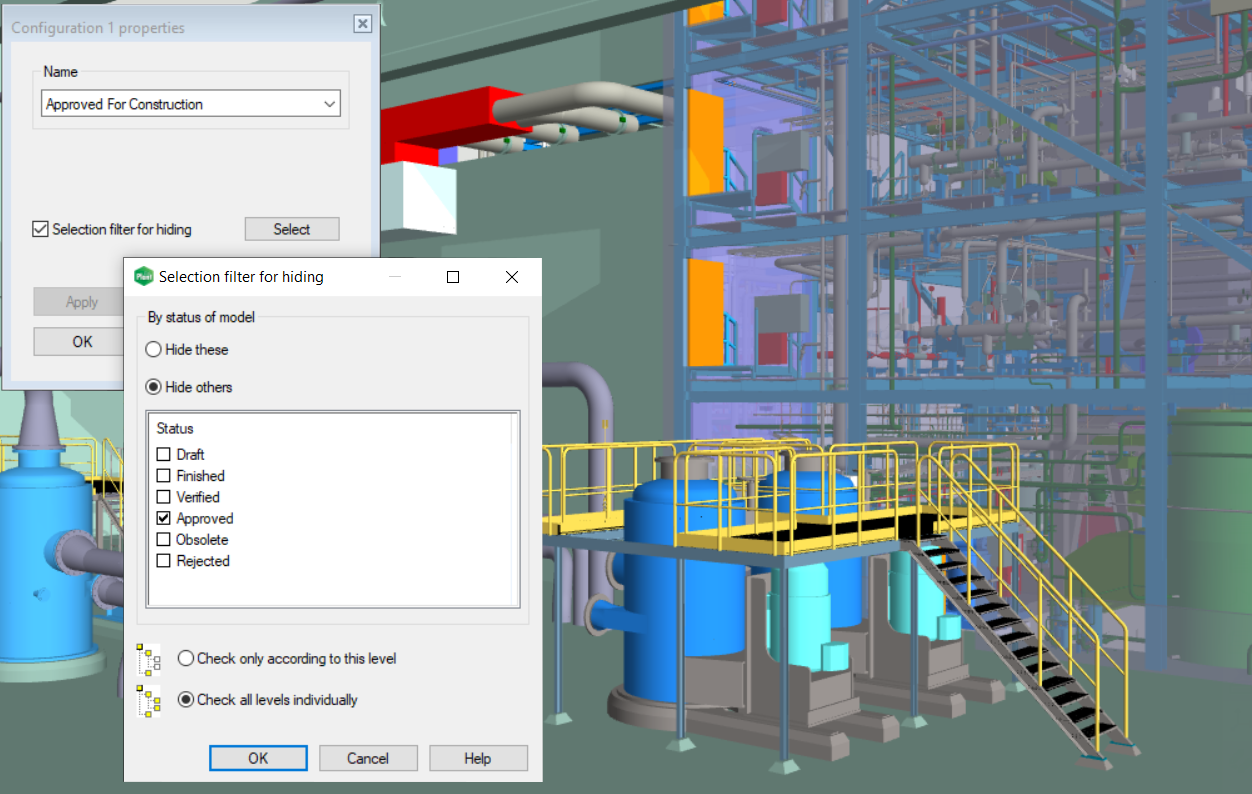Minimize the Selection filter for hiding dialog
Image resolution: width=1252 pixels, height=794 pixels.
point(394,277)
